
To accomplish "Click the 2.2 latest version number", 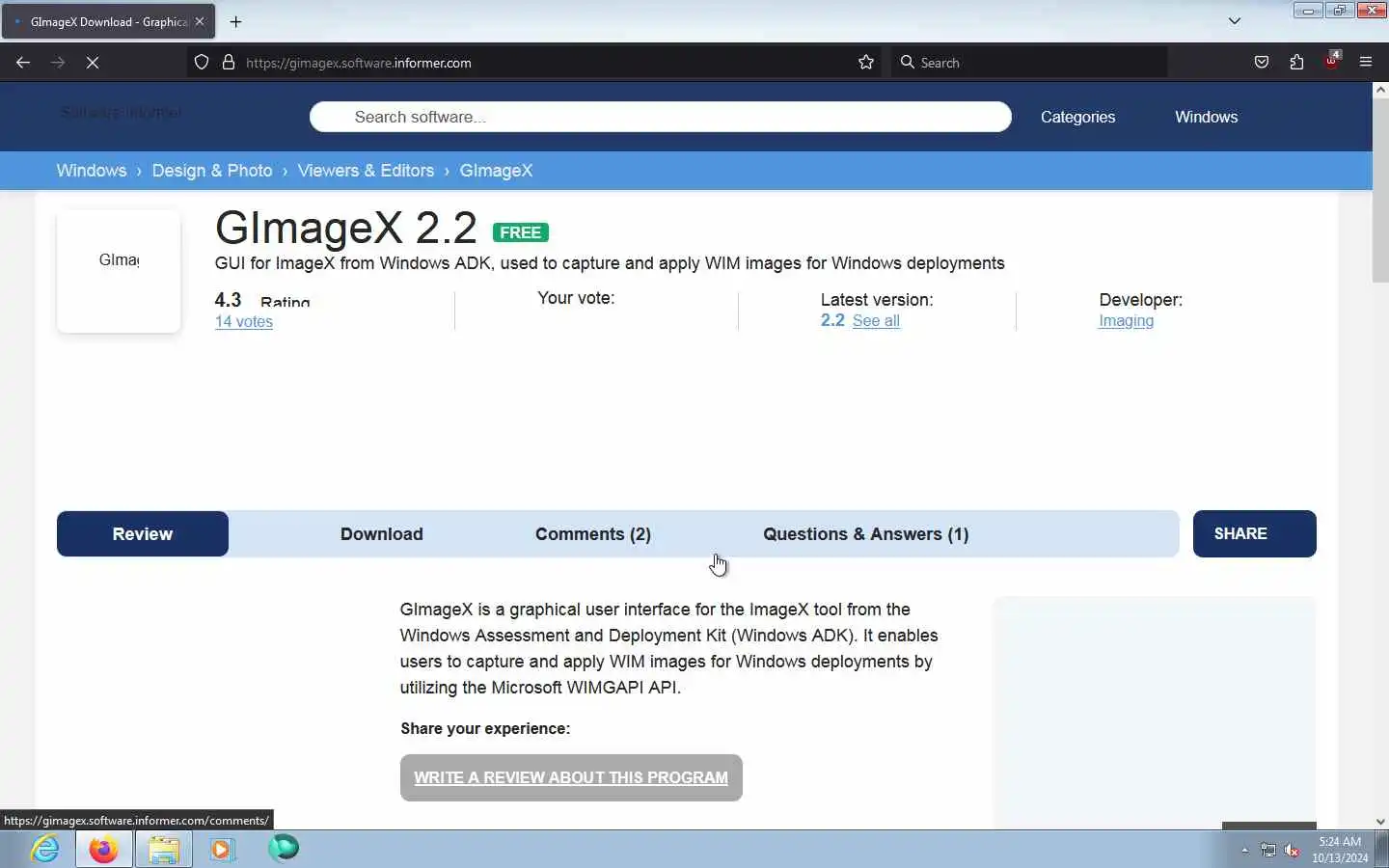I will click(832, 320).
